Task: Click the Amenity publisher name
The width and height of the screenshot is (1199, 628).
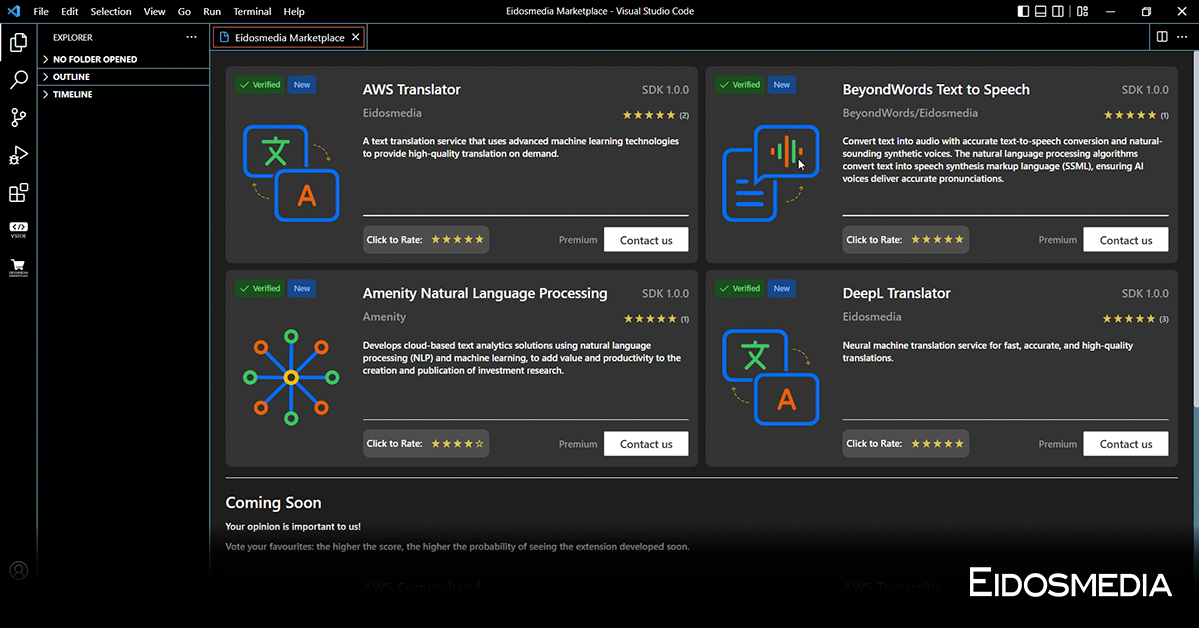Action: (384, 317)
